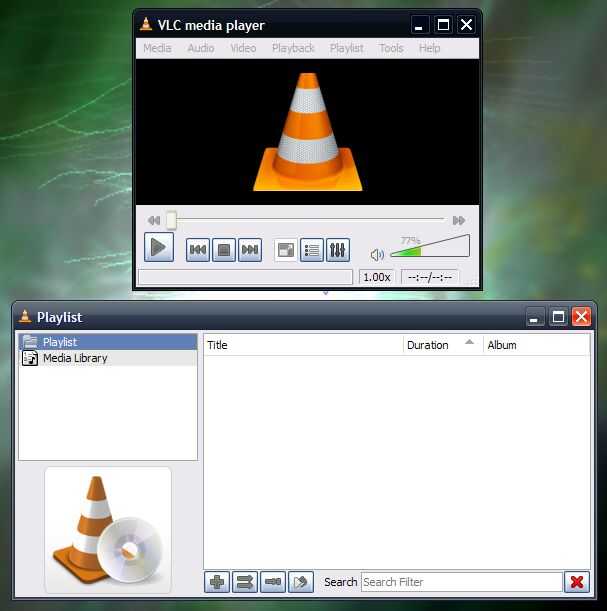The width and height of the screenshot is (607, 611).
Task: Select Media Library in the sidebar
Action: click(108, 358)
